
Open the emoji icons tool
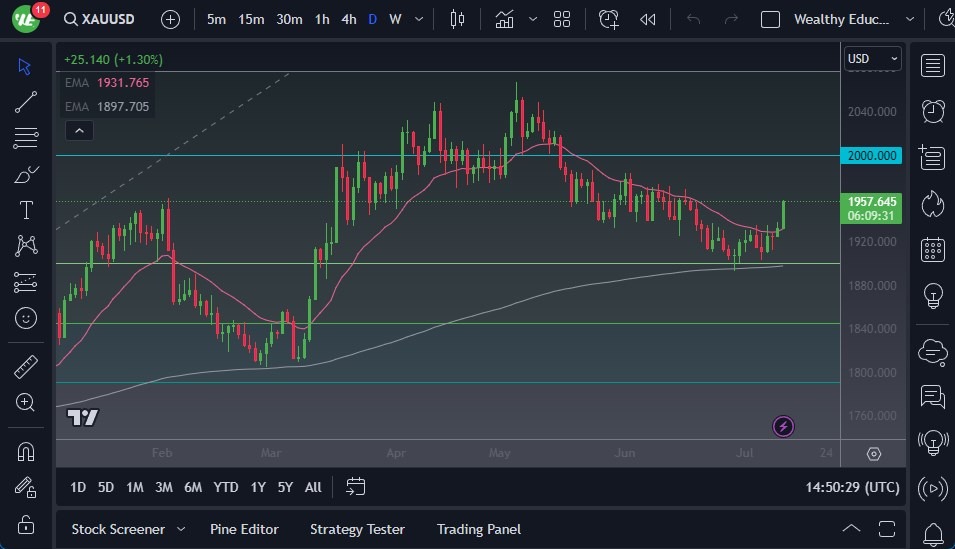click(x=26, y=318)
